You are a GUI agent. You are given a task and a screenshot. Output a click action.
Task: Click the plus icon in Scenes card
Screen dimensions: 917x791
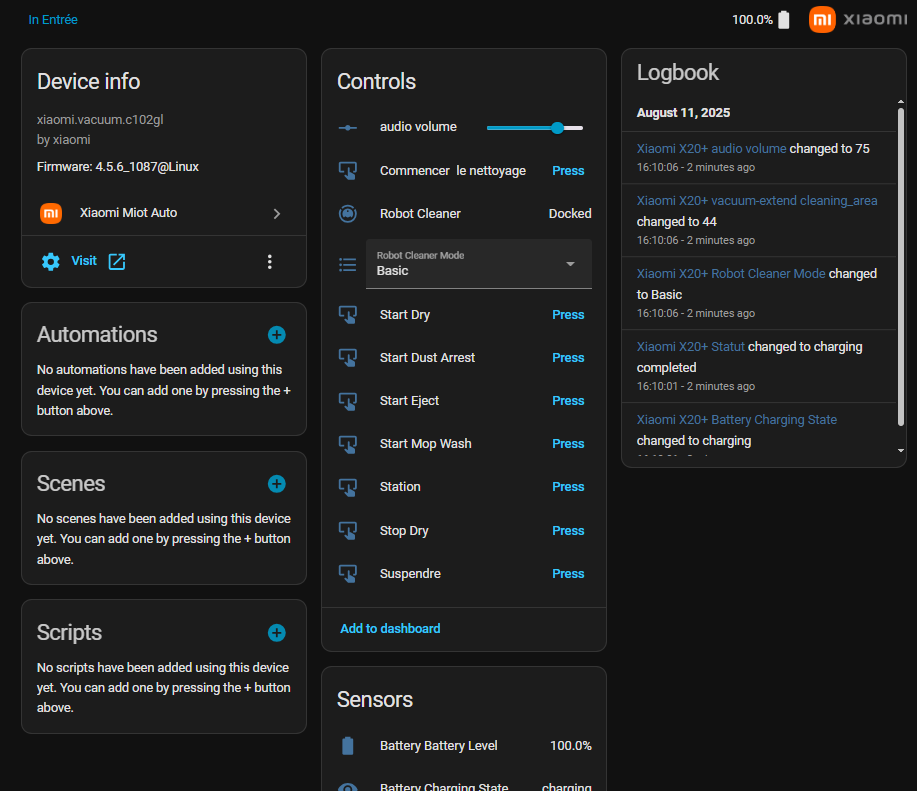(277, 484)
